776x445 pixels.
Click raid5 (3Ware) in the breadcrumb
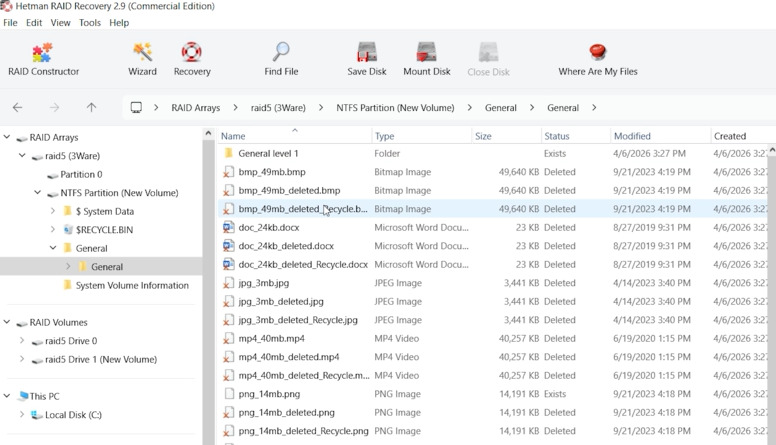tap(278, 108)
